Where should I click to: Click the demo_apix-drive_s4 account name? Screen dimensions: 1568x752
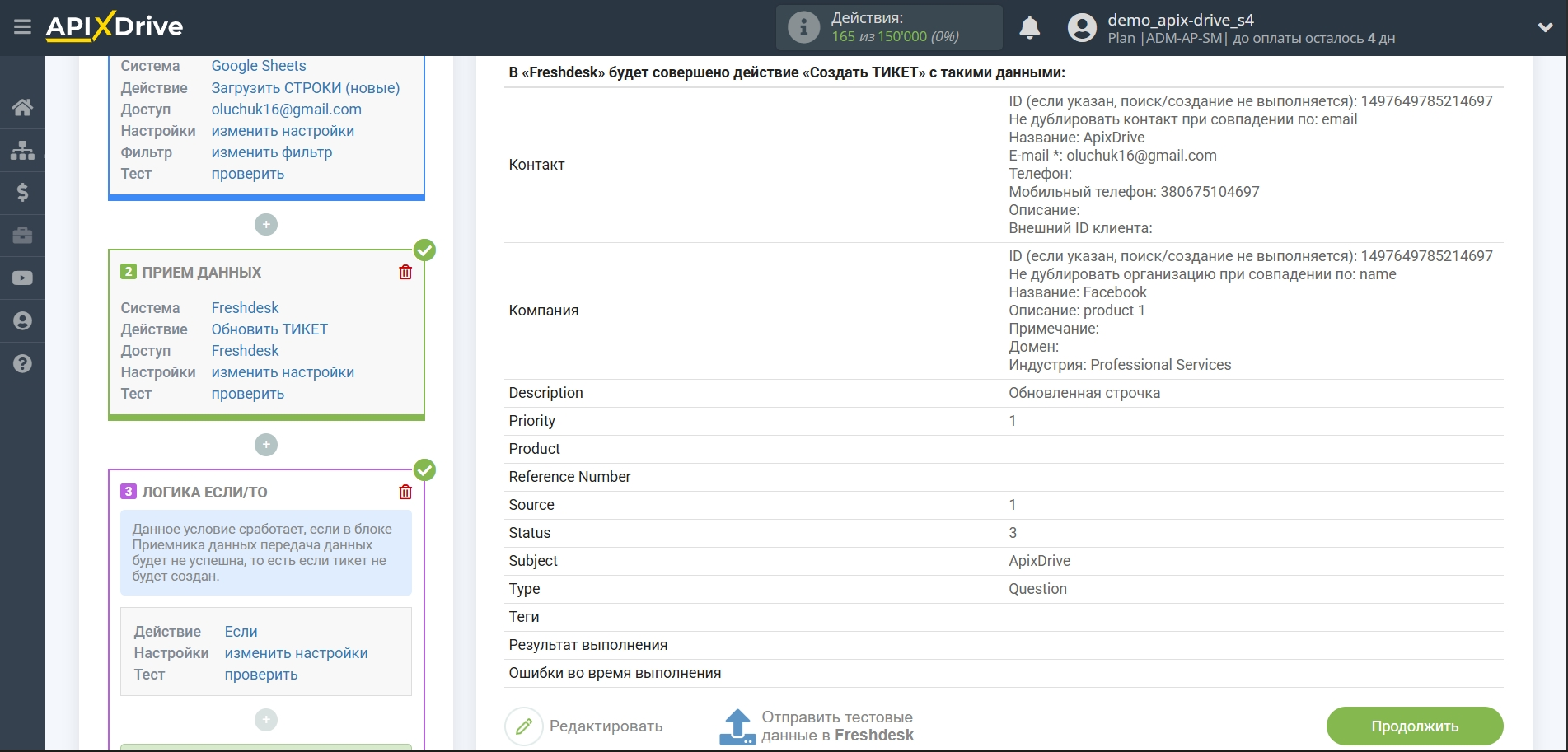(x=1181, y=20)
